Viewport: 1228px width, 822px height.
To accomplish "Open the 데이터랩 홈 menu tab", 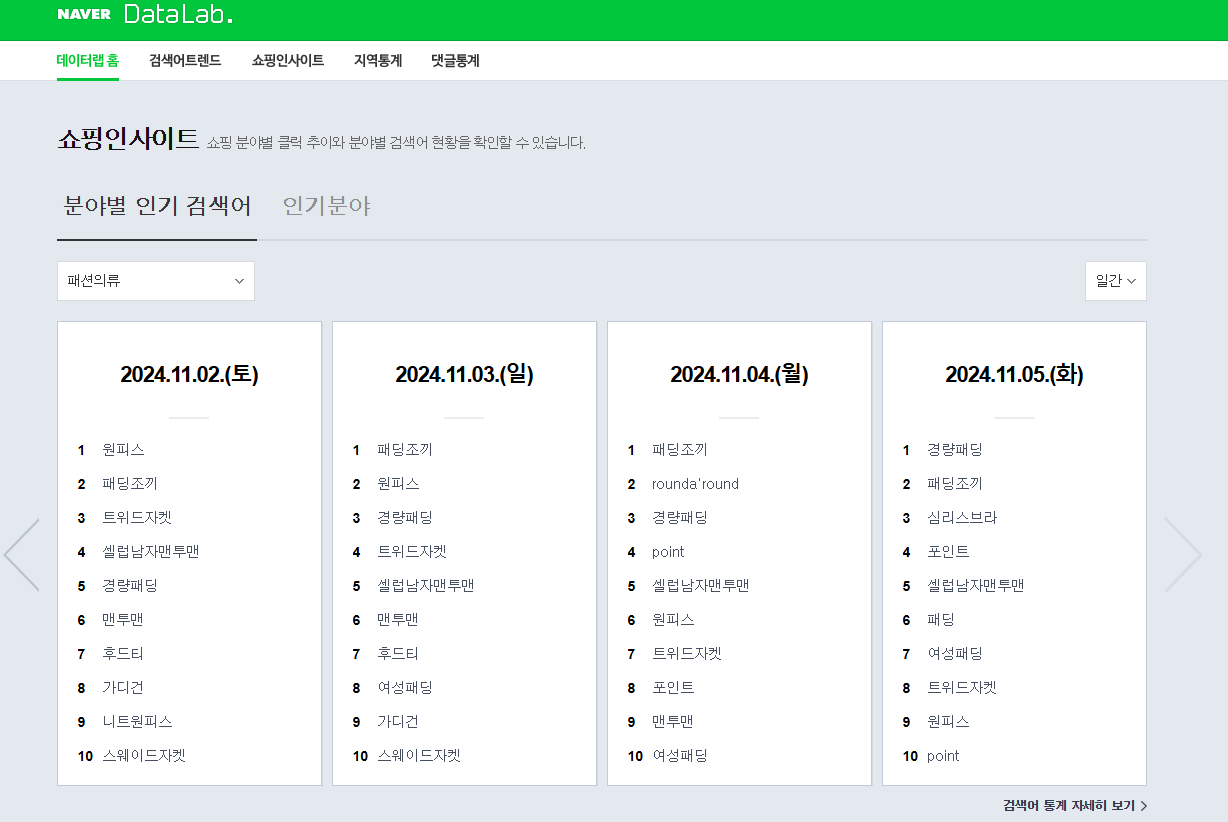I will (x=88, y=60).
